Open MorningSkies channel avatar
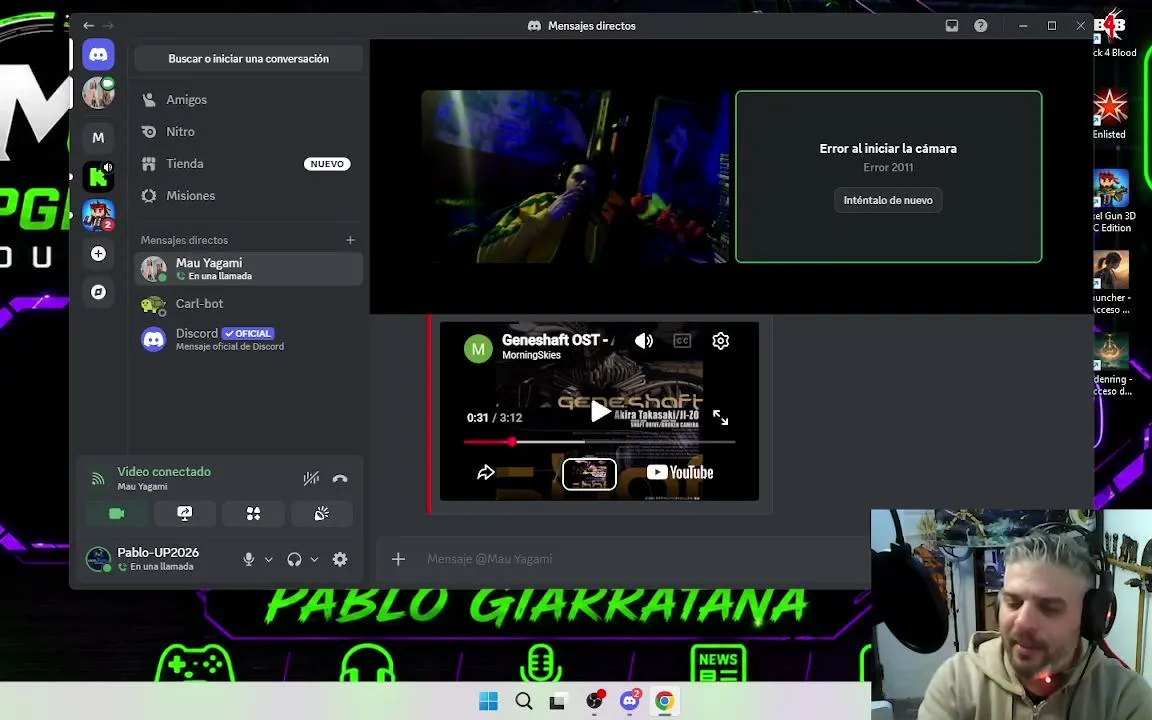This screenshot has width=1152, height=720. click(x=478, y=348)
